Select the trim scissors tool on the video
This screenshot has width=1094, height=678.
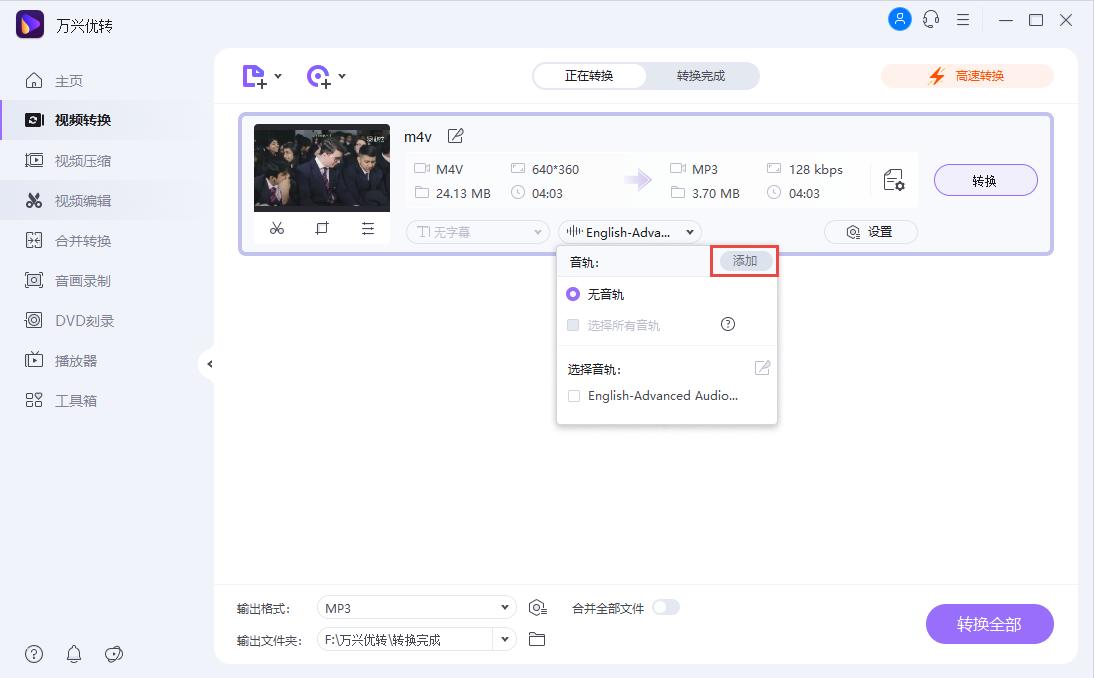point(277,228)
